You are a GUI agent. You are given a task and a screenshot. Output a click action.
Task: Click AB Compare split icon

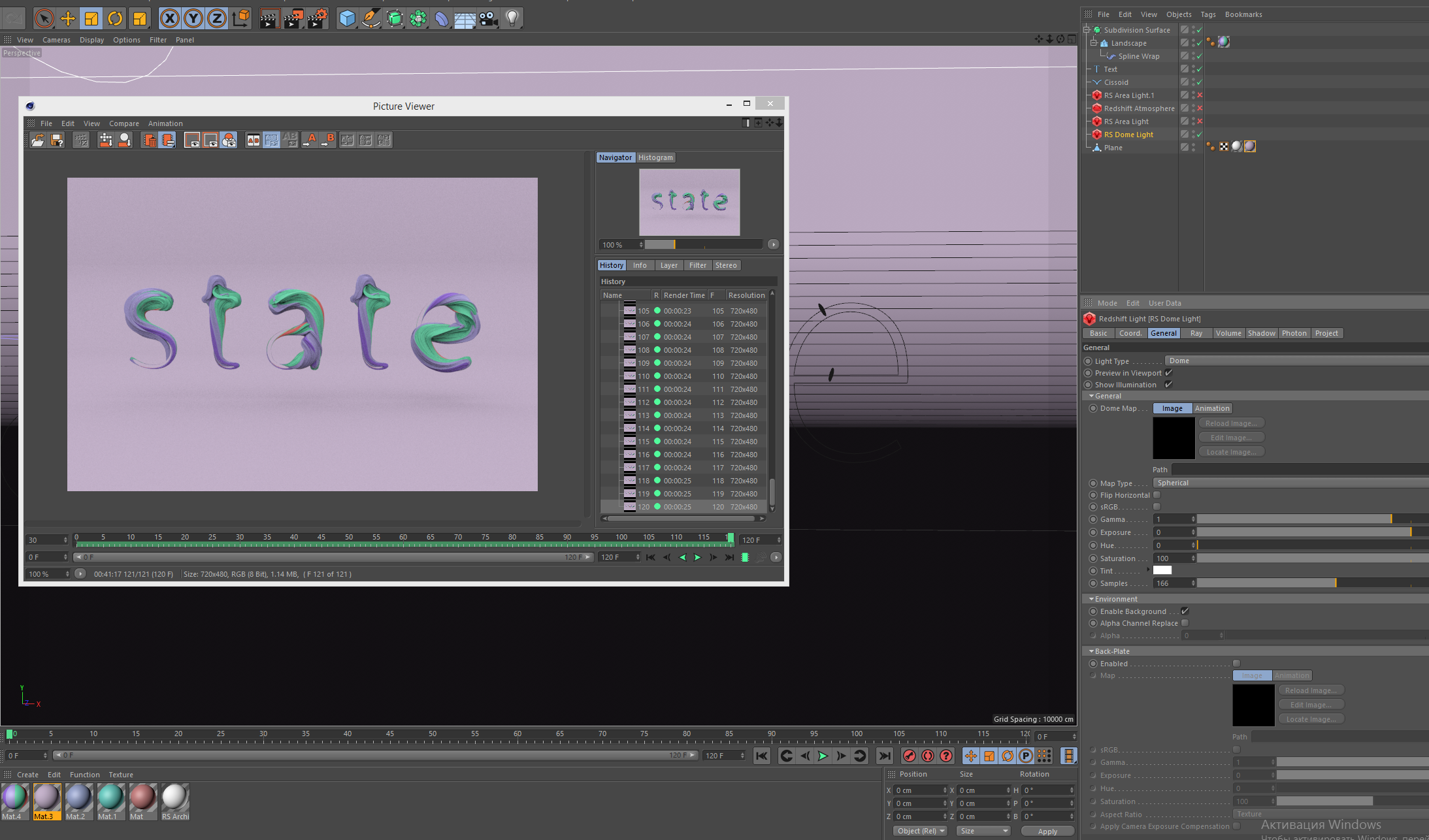253,140
